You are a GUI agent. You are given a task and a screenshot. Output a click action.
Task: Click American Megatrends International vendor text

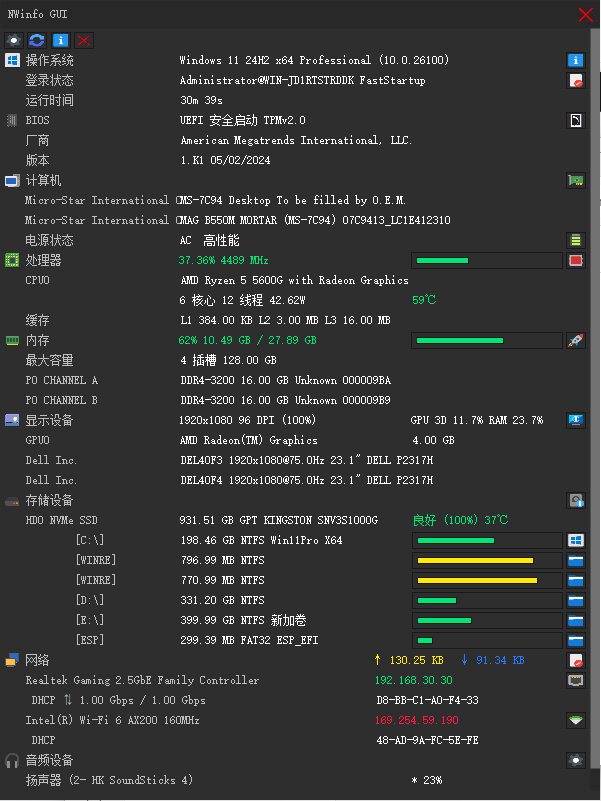point(296,140)
